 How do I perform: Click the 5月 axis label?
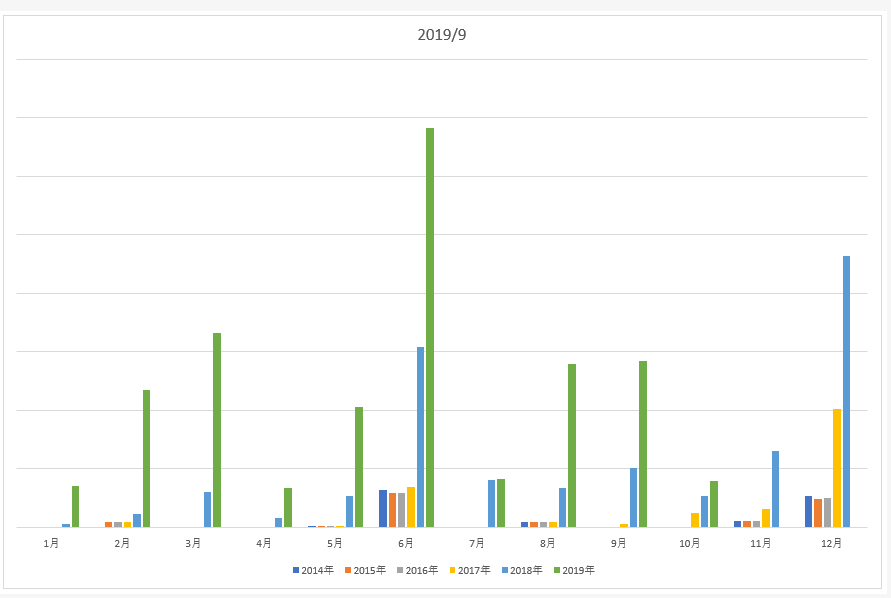(335, 543)
